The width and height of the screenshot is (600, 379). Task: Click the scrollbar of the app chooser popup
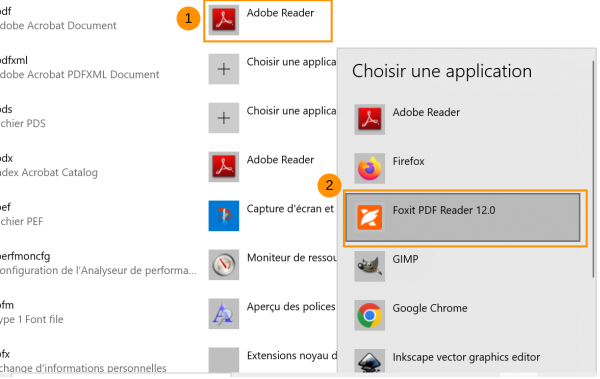(594, 168)
